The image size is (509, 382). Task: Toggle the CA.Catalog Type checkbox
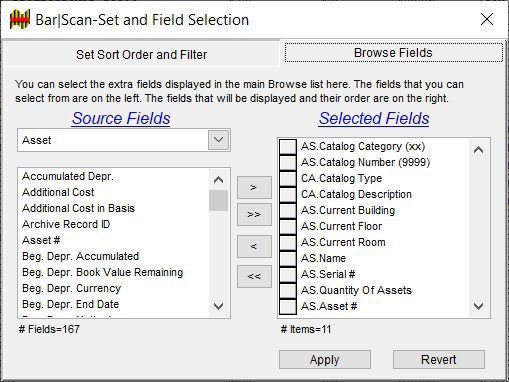[288, 179]
